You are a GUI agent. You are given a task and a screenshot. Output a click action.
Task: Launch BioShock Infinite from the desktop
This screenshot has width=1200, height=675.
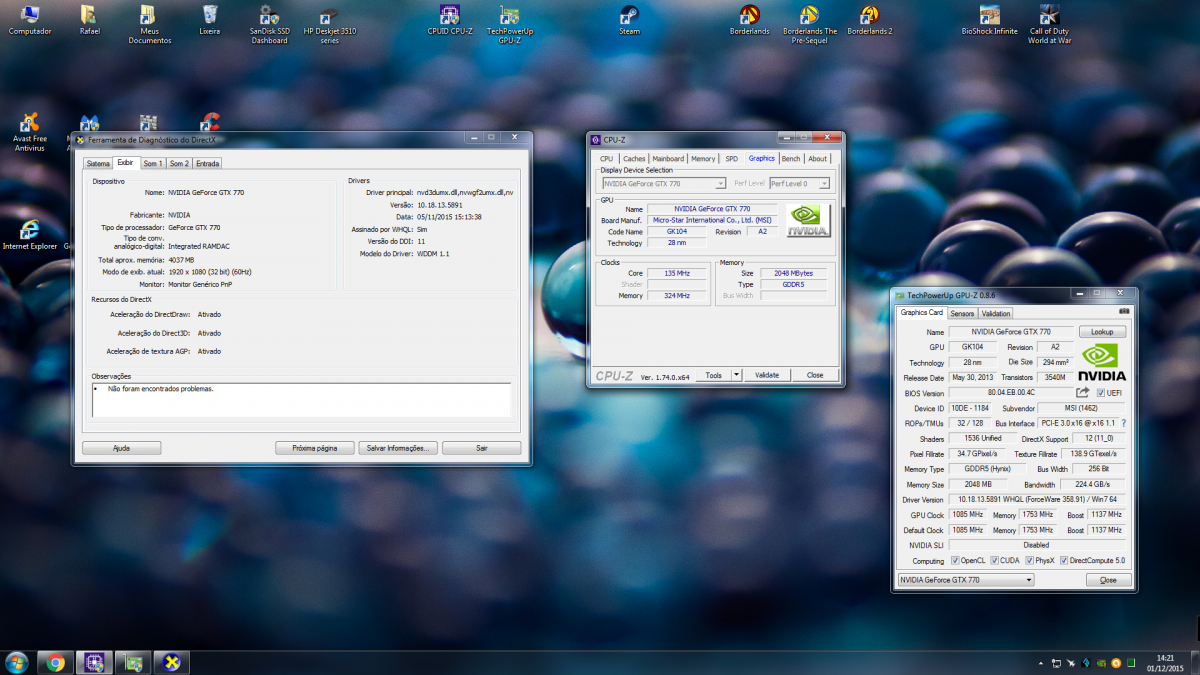click(x=990, y=20)
